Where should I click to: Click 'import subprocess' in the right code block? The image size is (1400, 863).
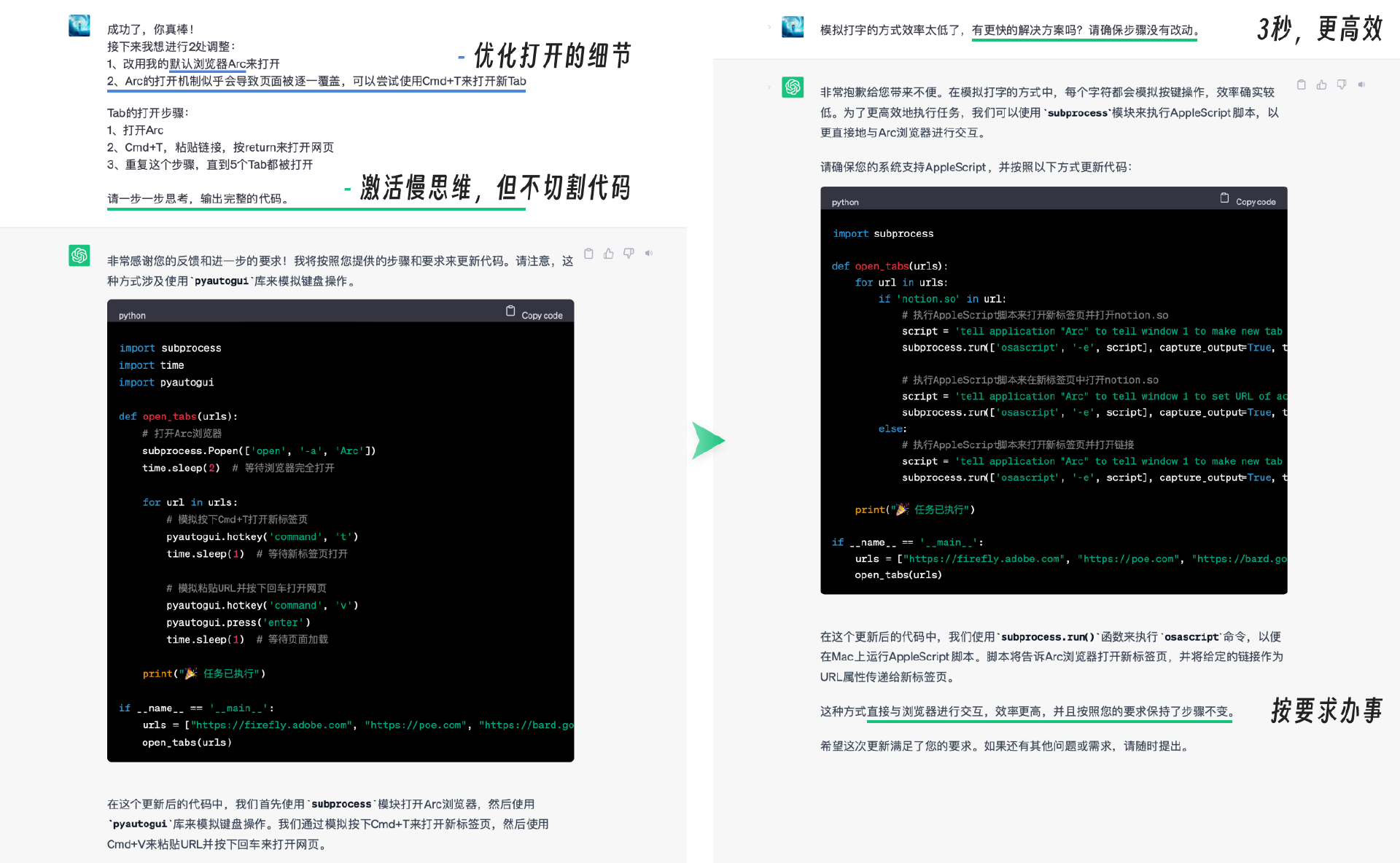coord(883,233)
